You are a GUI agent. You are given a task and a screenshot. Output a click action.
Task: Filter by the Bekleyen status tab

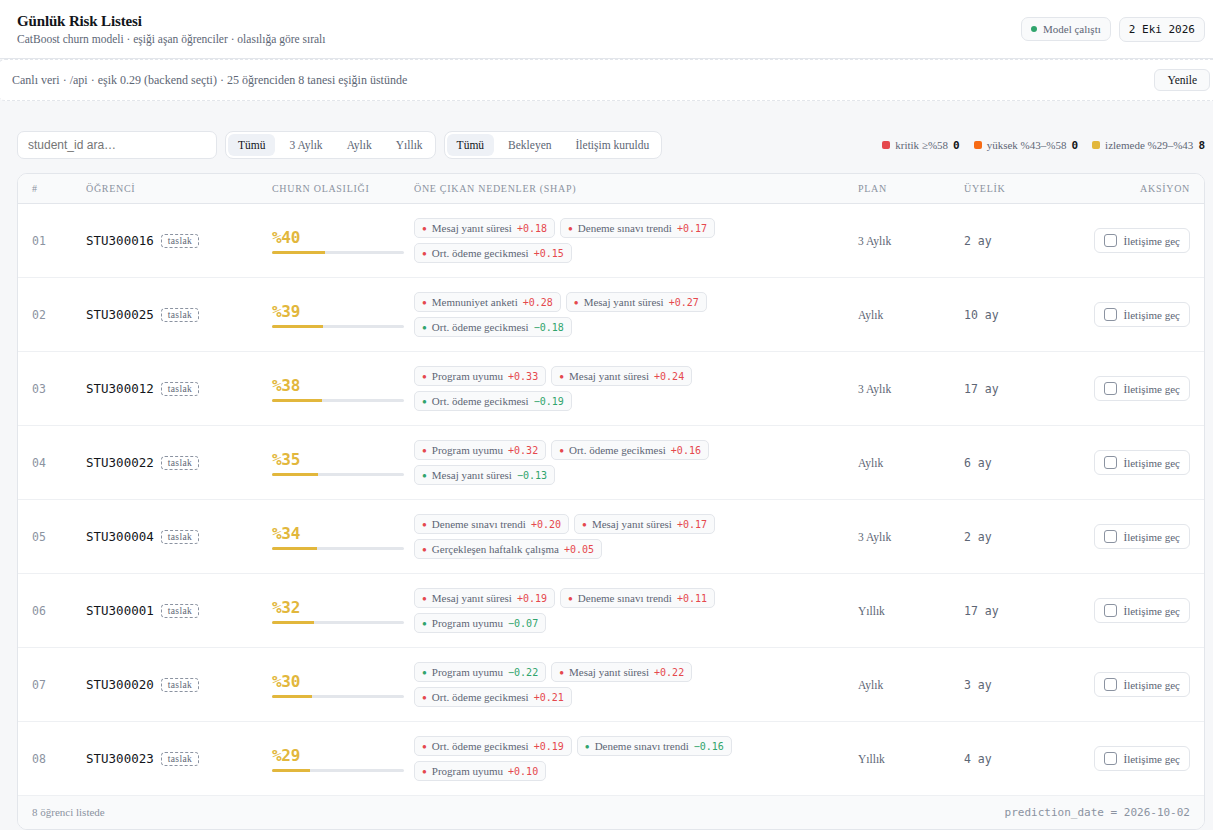click(530, 145)
